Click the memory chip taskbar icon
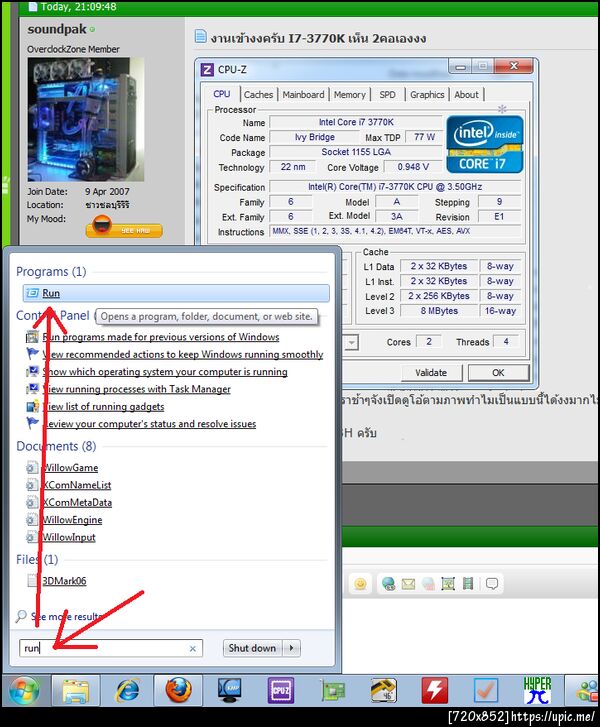600x727 pixels. (383, 690)
